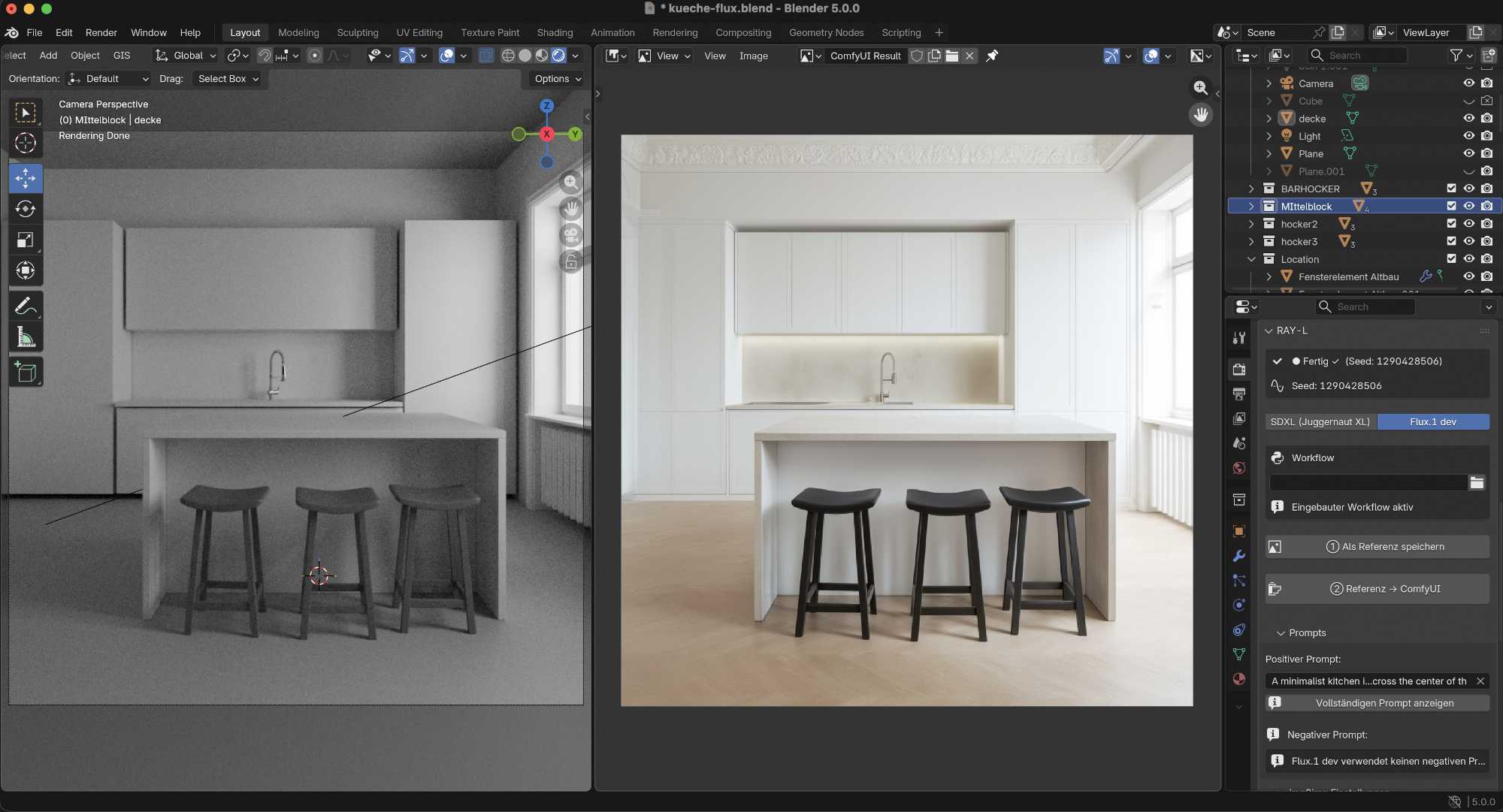Open the Modifiers properties tab
This screenshot has height=812, width=1503.
[1239, 556]
